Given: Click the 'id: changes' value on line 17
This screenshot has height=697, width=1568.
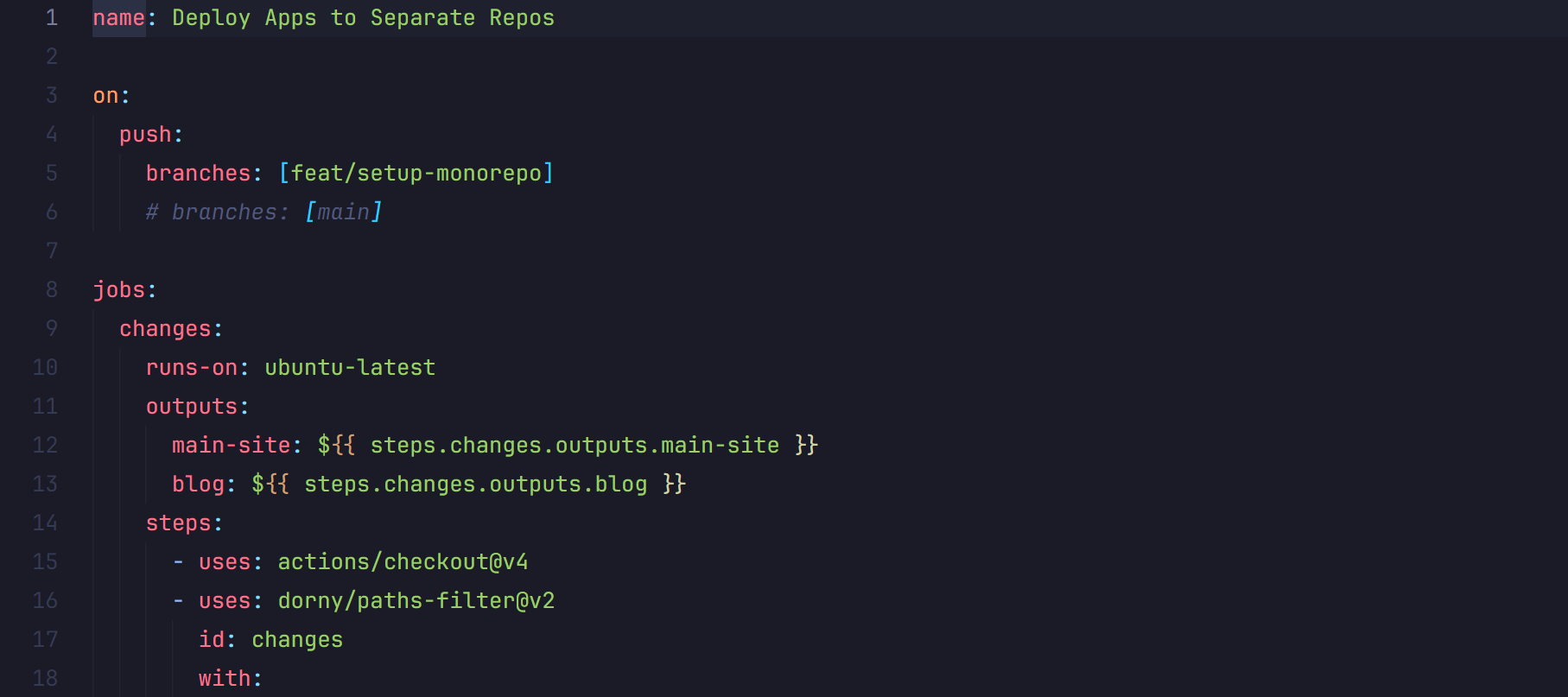Looking at the screenshot, I should click(297, 640).
